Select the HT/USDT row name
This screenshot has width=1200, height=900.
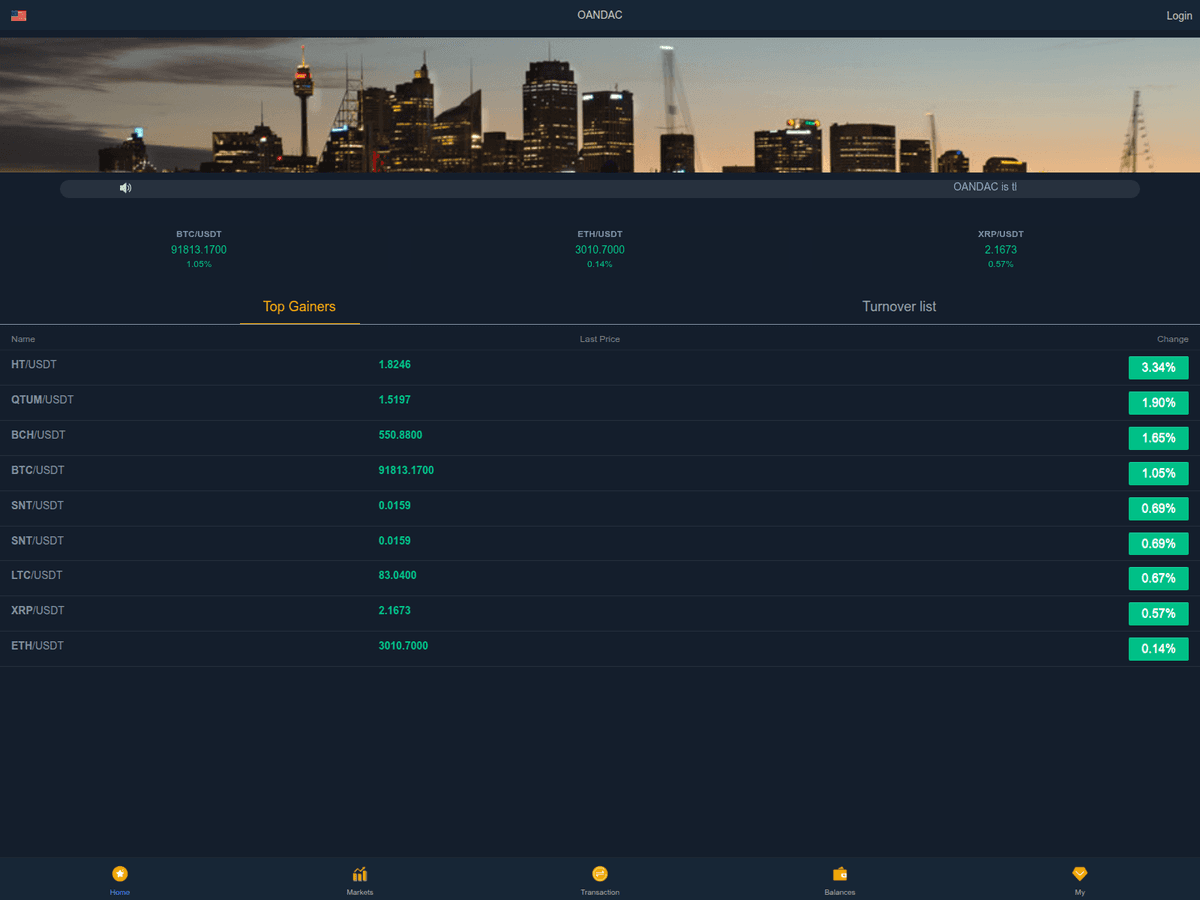click(34, 365)
